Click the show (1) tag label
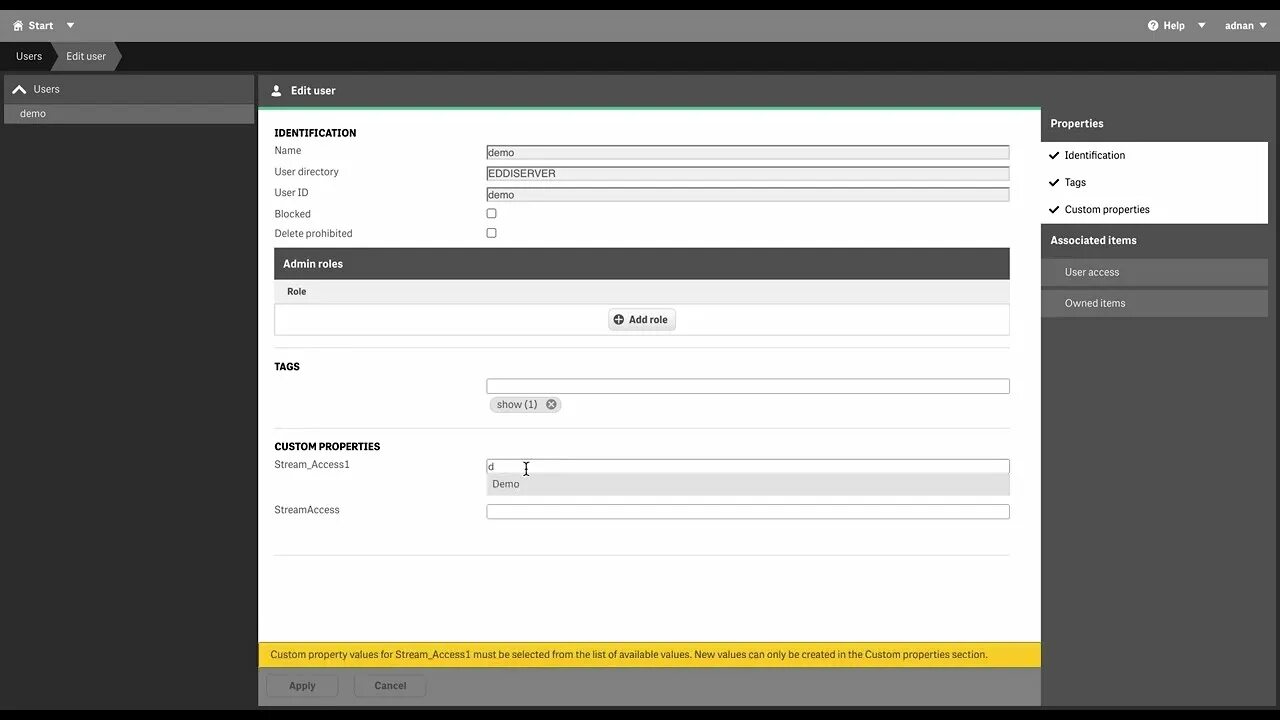The height and width of the screenshot is (720, 1280). coord(517,405)
